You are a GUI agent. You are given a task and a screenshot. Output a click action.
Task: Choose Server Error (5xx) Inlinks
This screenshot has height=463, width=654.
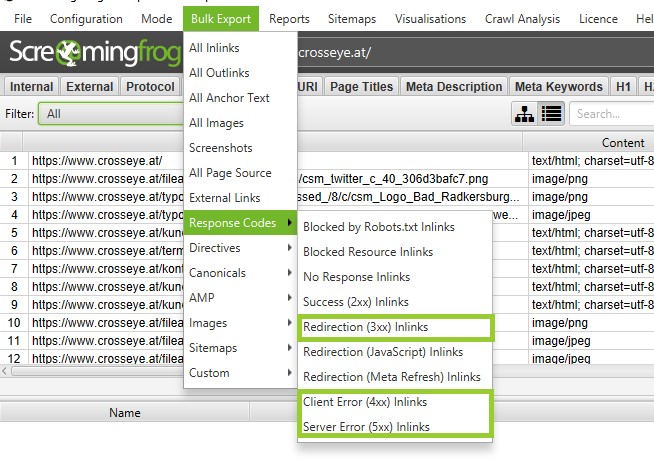click(395, 427)
